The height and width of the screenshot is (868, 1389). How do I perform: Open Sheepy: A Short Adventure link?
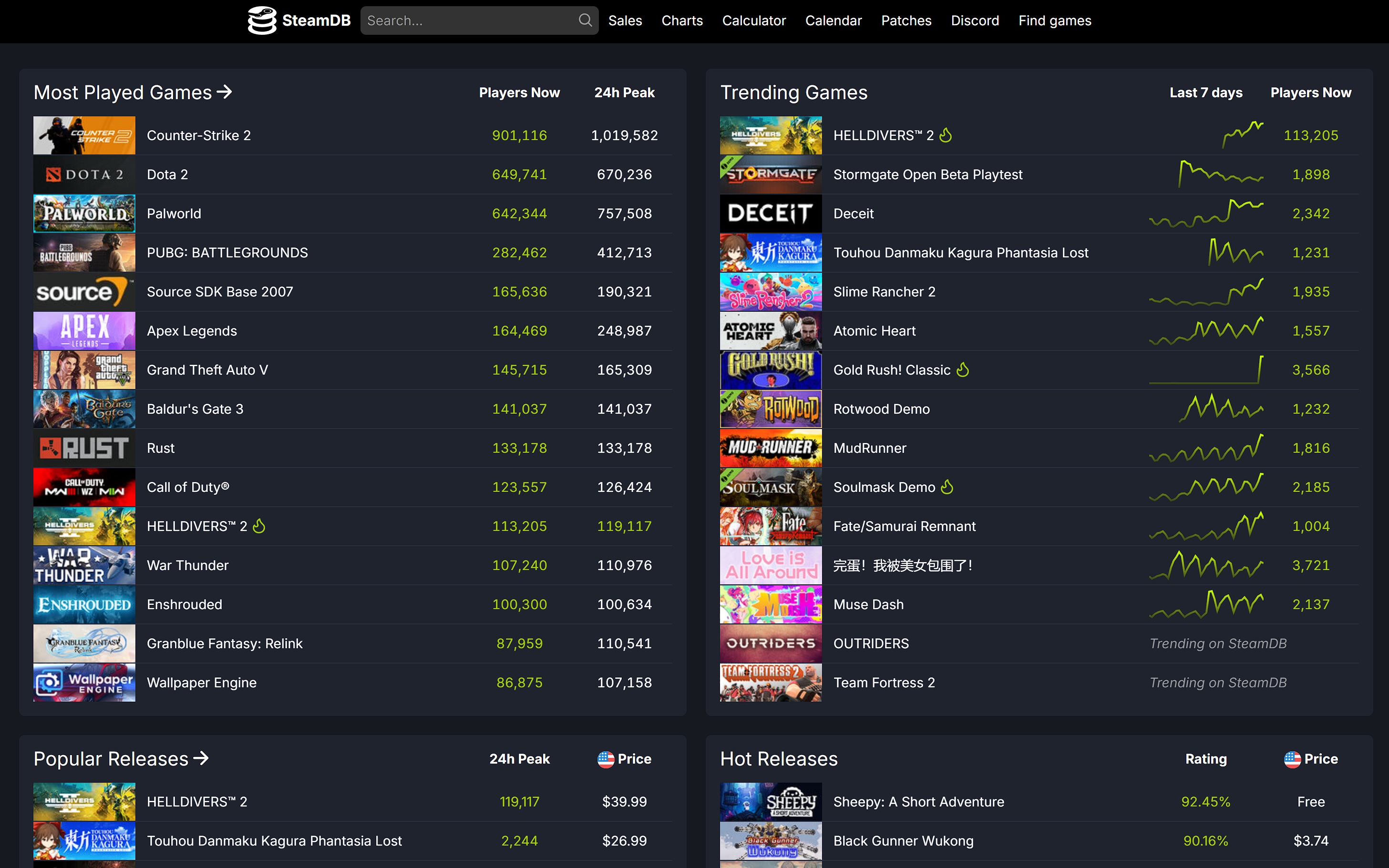[x=918, y=802]
